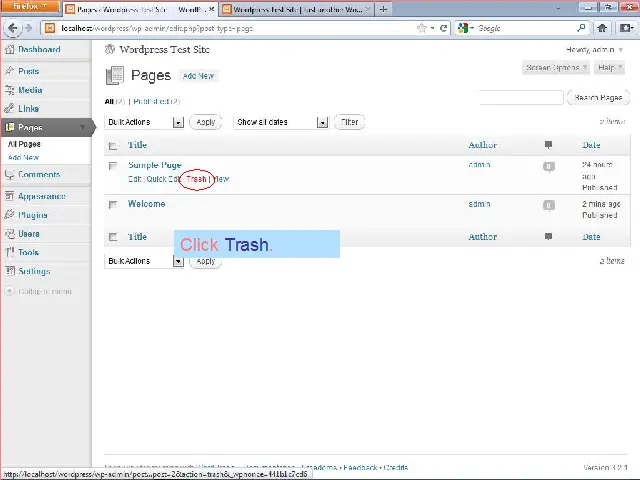Click Trash under Sample Page
640x480 pixels.
click(196, 179)
